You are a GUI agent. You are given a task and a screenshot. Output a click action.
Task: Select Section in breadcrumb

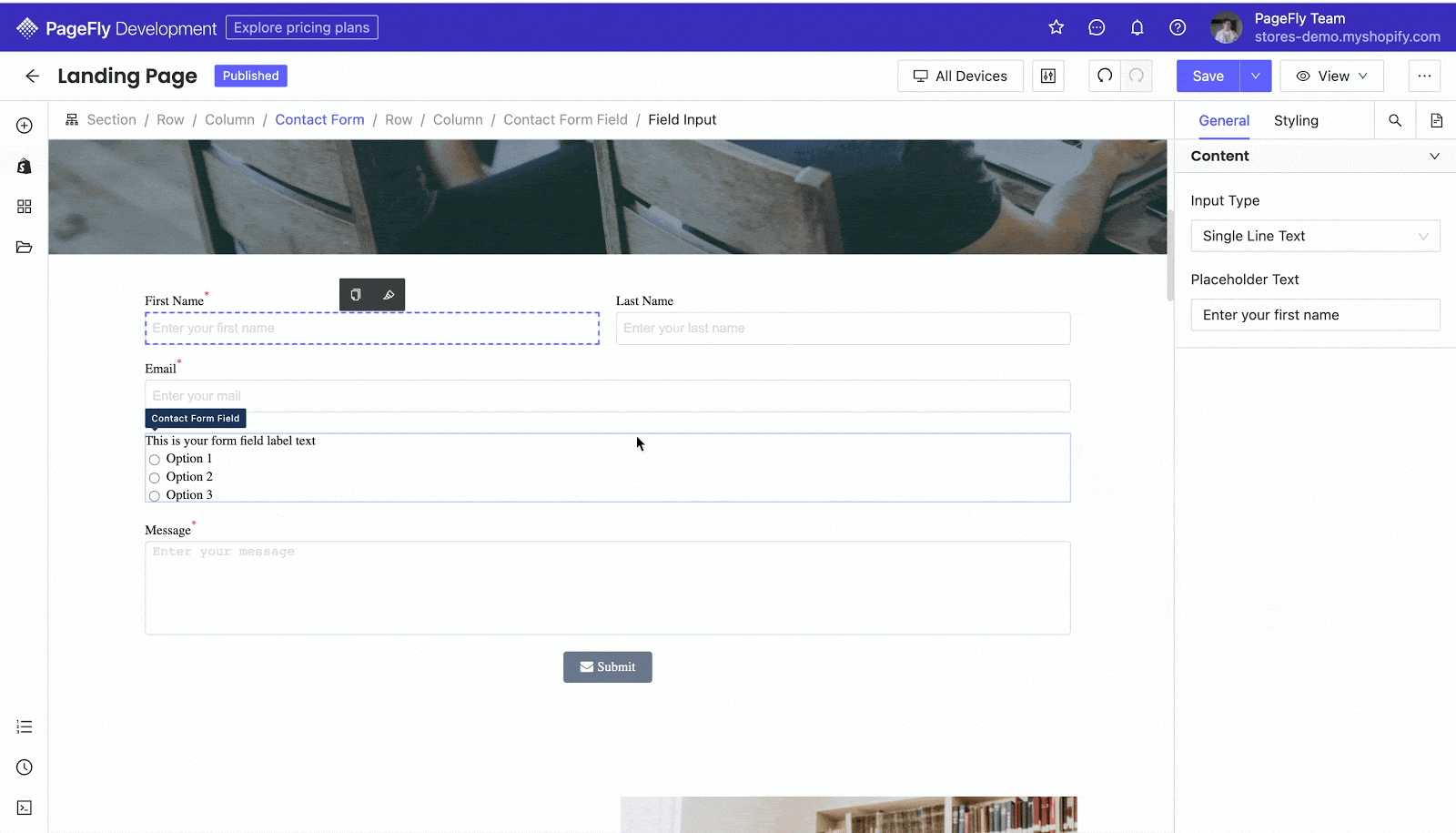pos(111,119)
